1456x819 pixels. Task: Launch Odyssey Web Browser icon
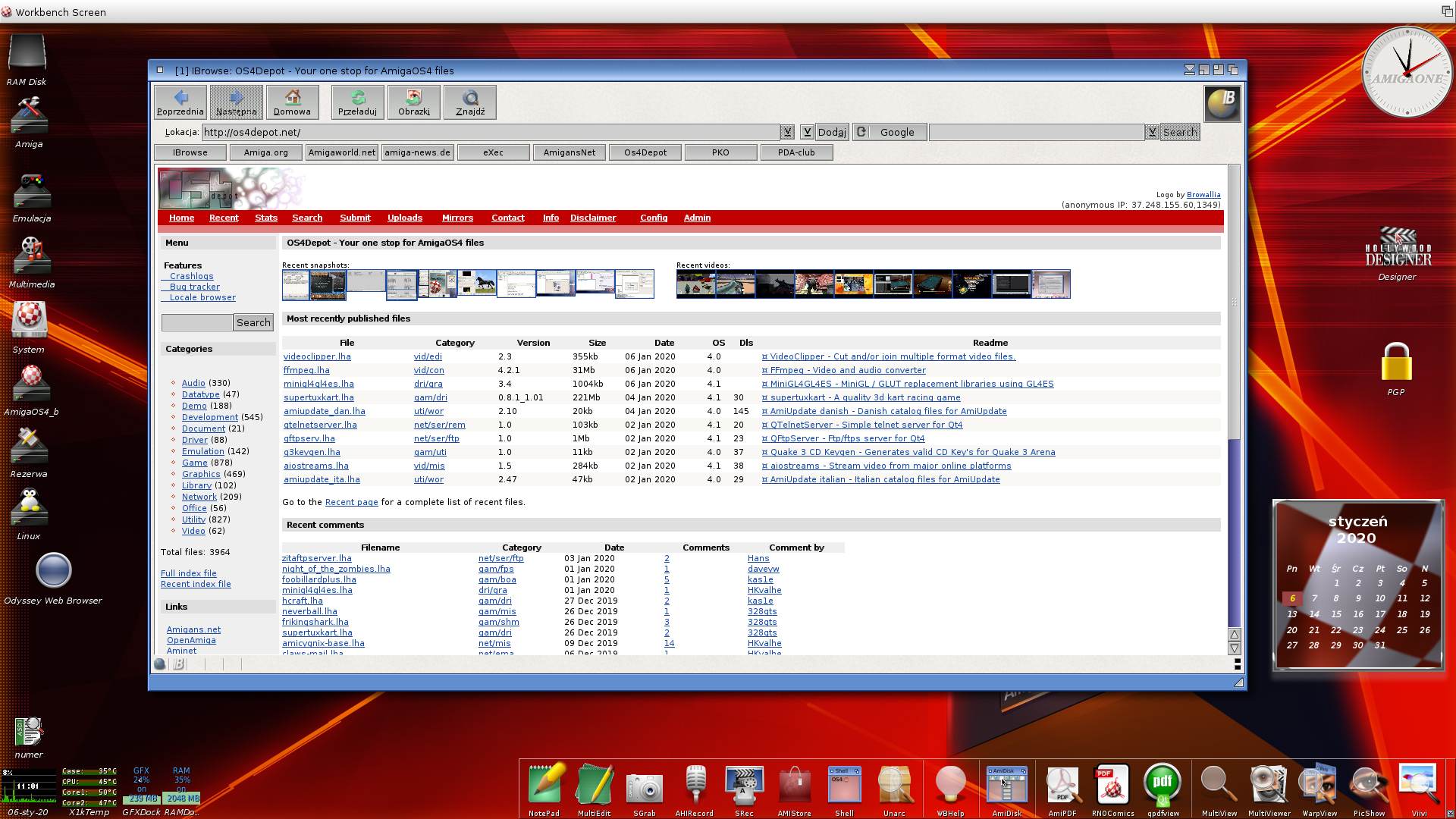[x=53, y=578]
